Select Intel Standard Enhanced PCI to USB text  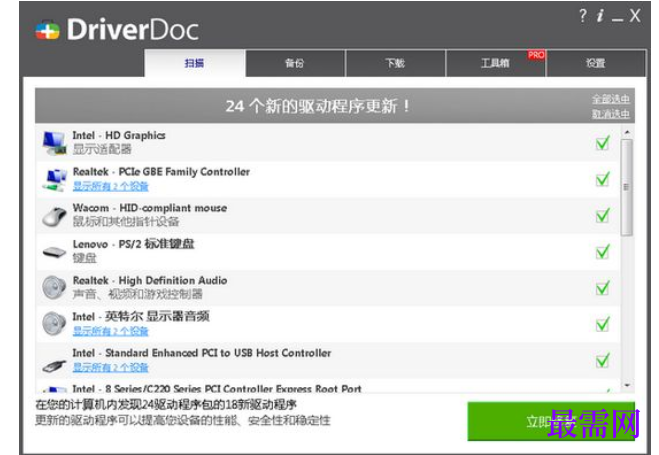tap(202, 353)
